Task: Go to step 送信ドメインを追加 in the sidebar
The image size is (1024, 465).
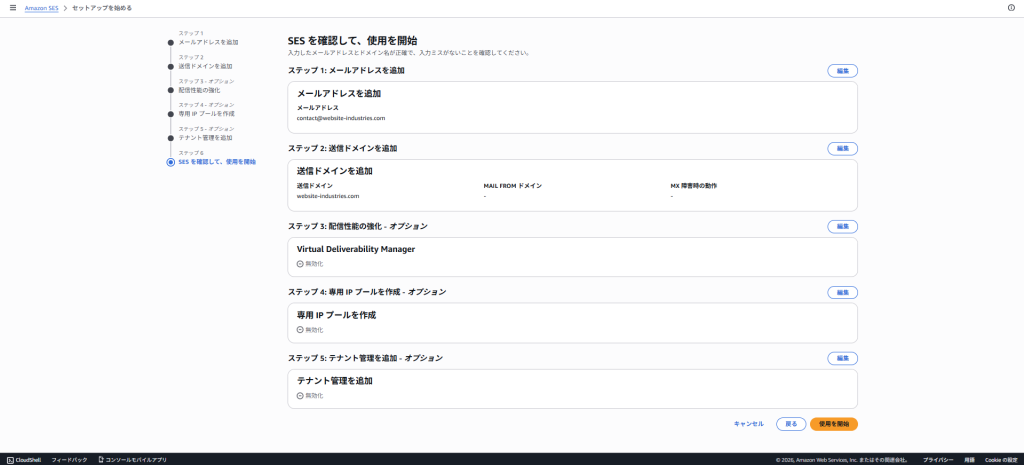Action: (205, 66)
